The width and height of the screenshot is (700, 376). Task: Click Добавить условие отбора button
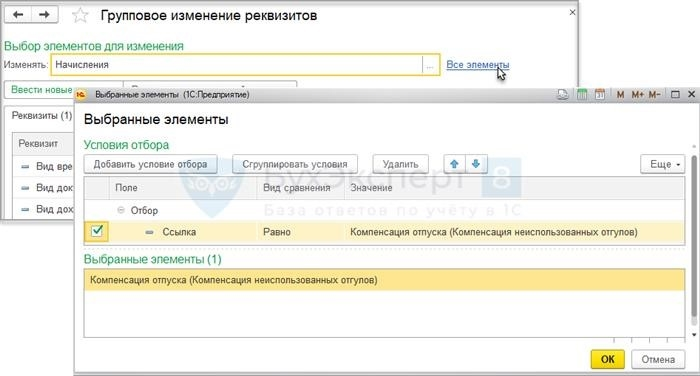150,164
